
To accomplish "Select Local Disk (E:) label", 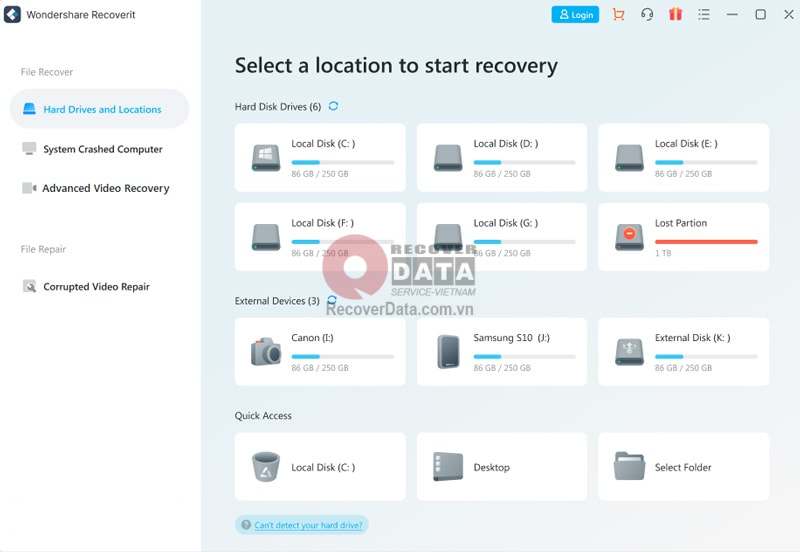I will pyautogui.click(x=686, y=144).
